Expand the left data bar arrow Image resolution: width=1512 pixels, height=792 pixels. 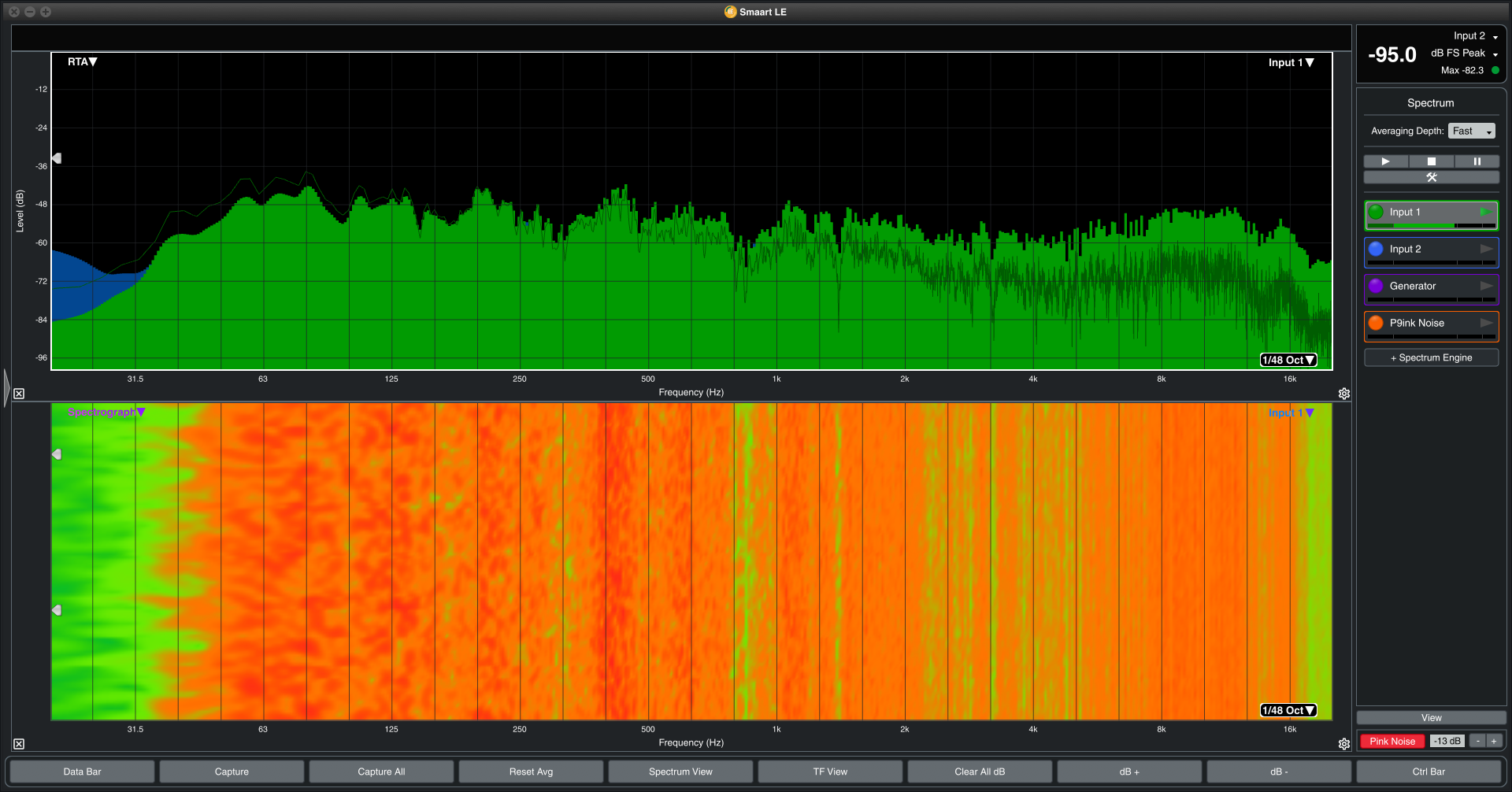(x=7, y=387)
